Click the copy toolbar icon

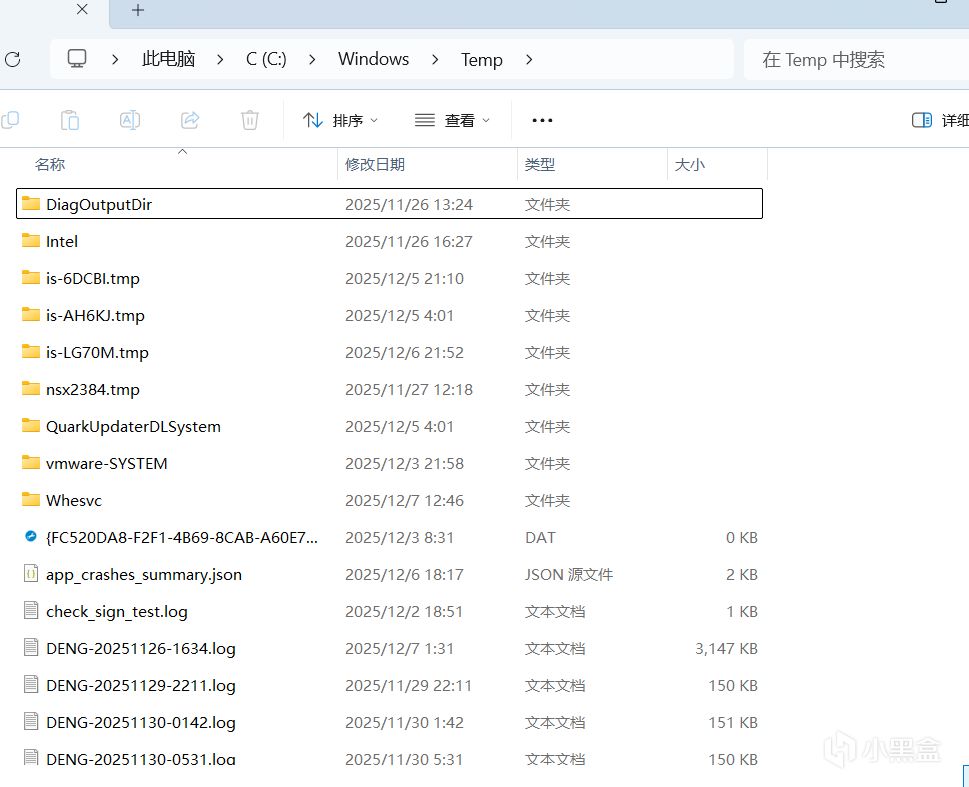(x=10, y=120)
